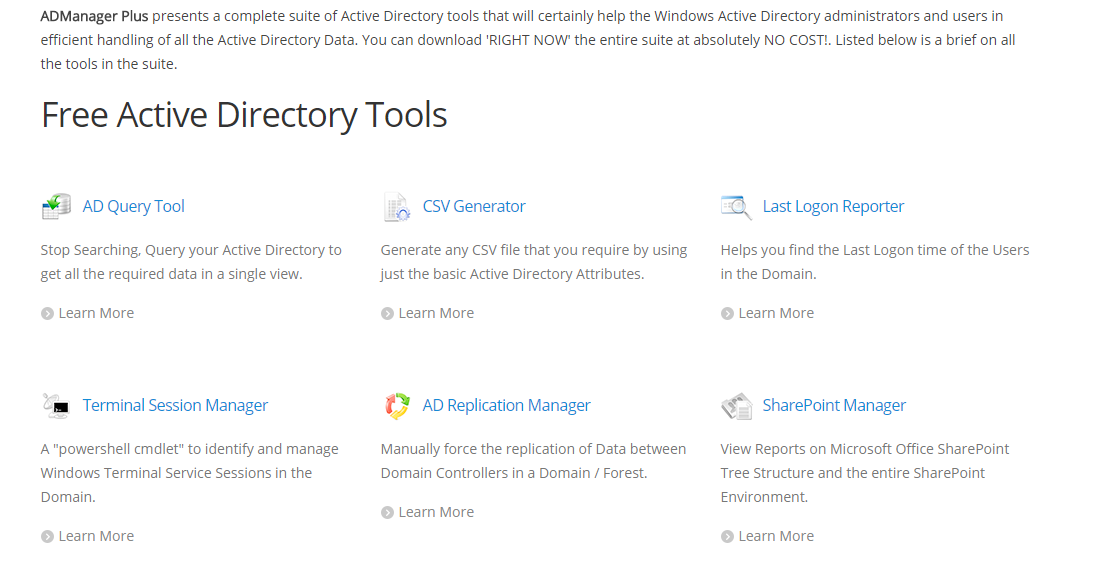Open the SharePoint Manager link

[834, 406]
